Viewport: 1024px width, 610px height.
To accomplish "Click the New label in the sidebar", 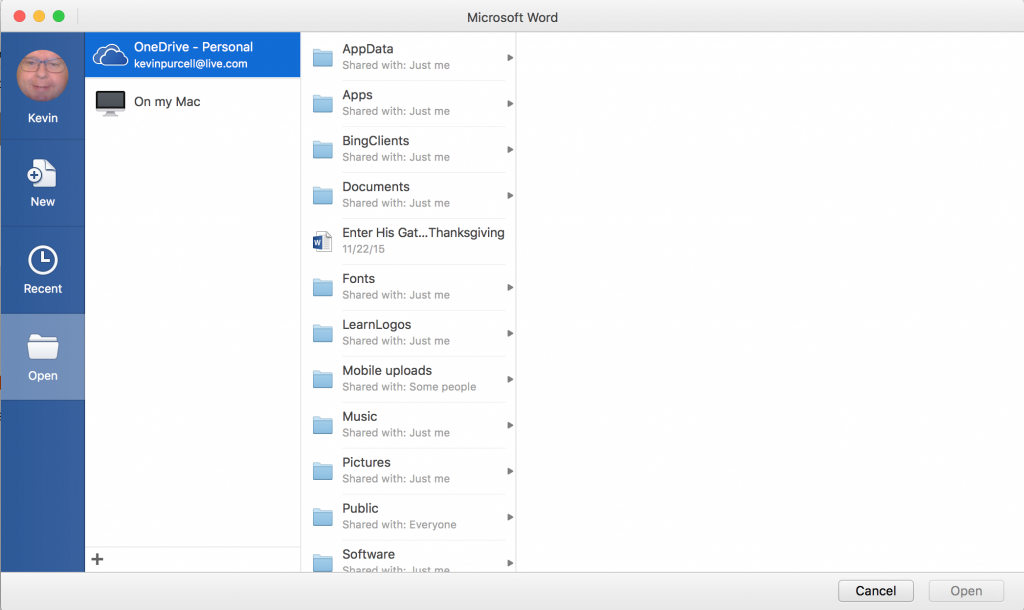I will [x=42, y=202].
